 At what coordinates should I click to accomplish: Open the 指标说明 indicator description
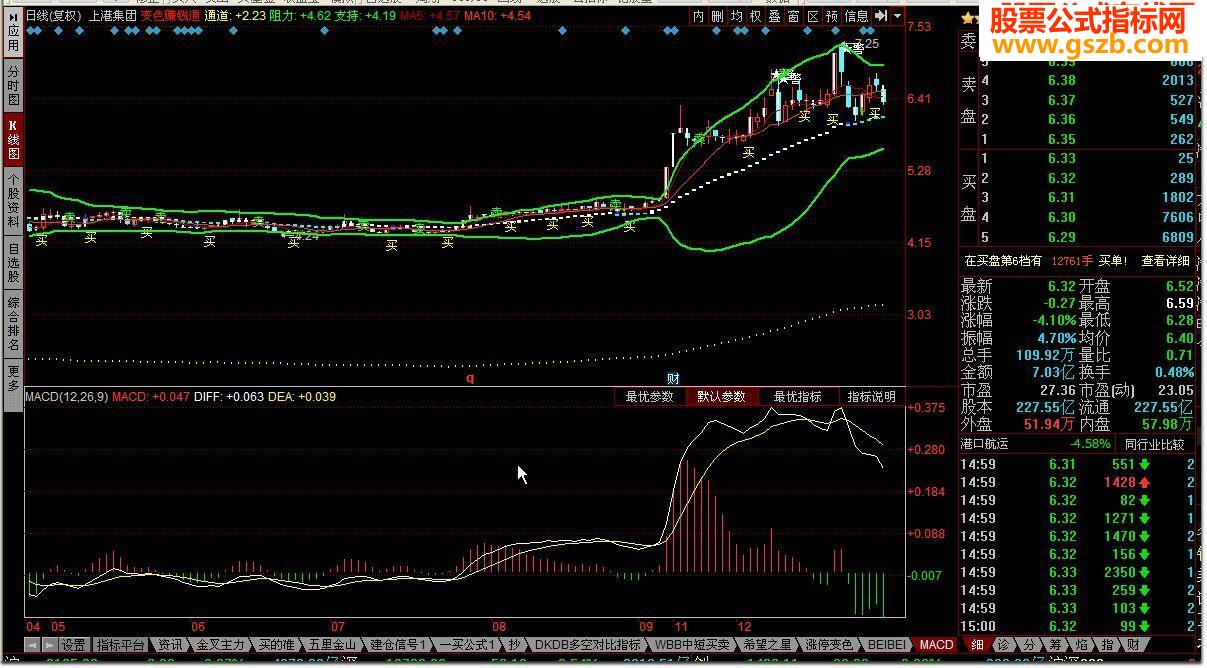(871, 397)
